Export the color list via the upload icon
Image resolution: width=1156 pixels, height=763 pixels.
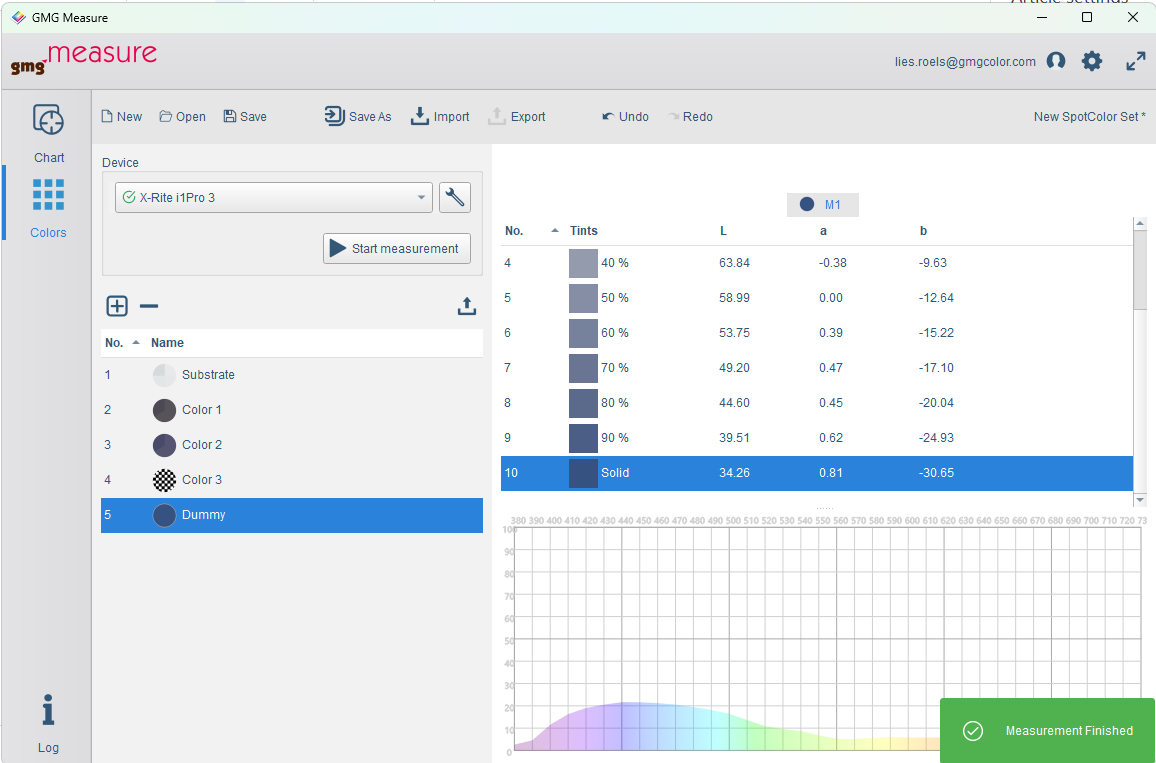pos(467,306)
